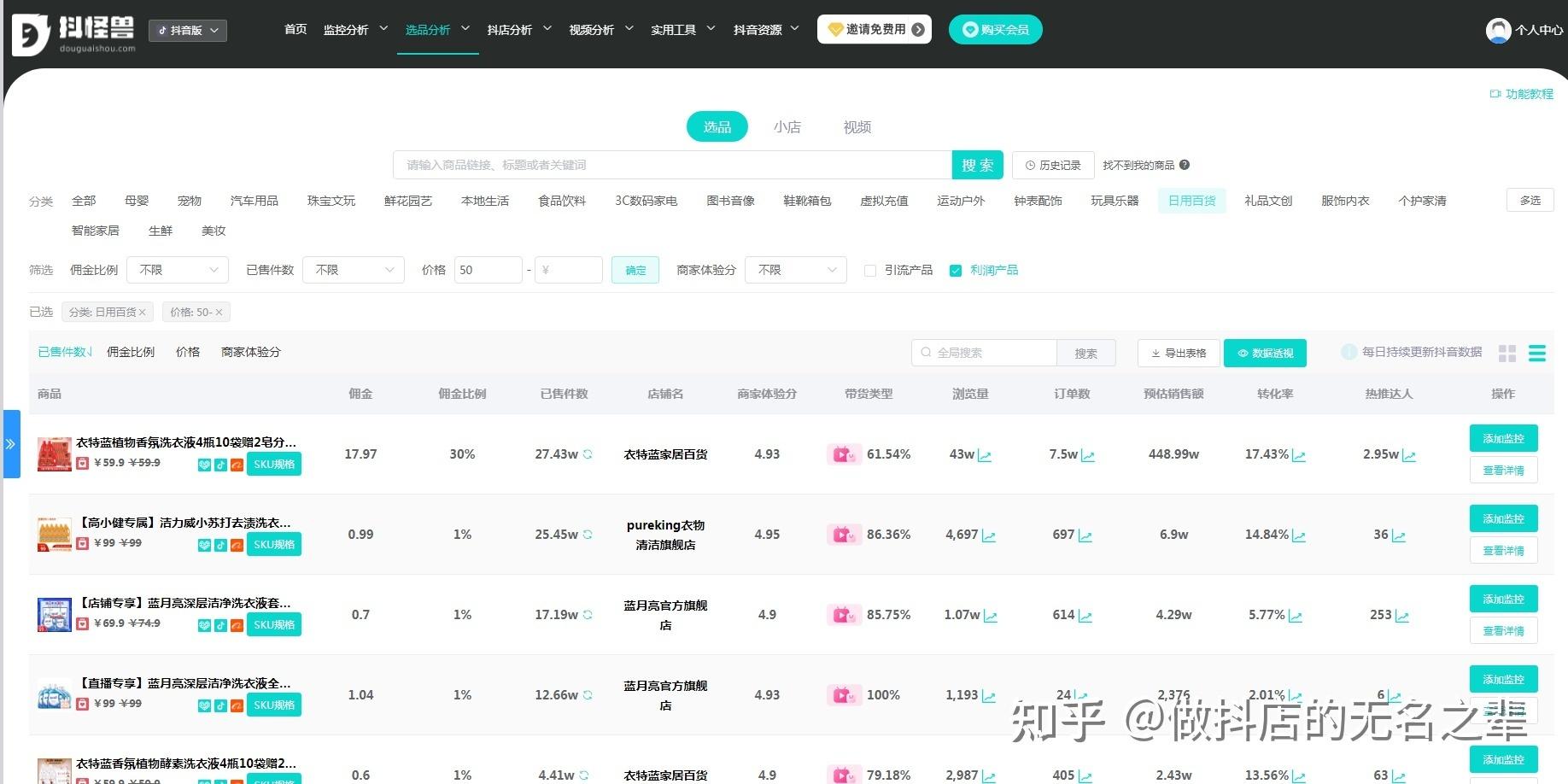Open influencer trend chart for 36
Screen dimensions: 1568x784
[x=1399, y=535]
